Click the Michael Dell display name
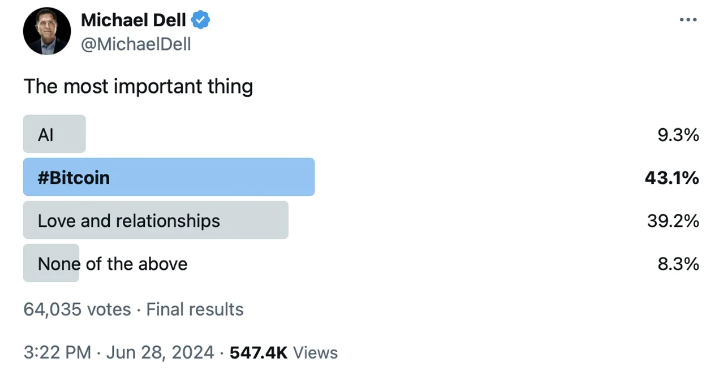Image resolution: width=708 pixels, height=382 pixels. click(x=133, y=20)
